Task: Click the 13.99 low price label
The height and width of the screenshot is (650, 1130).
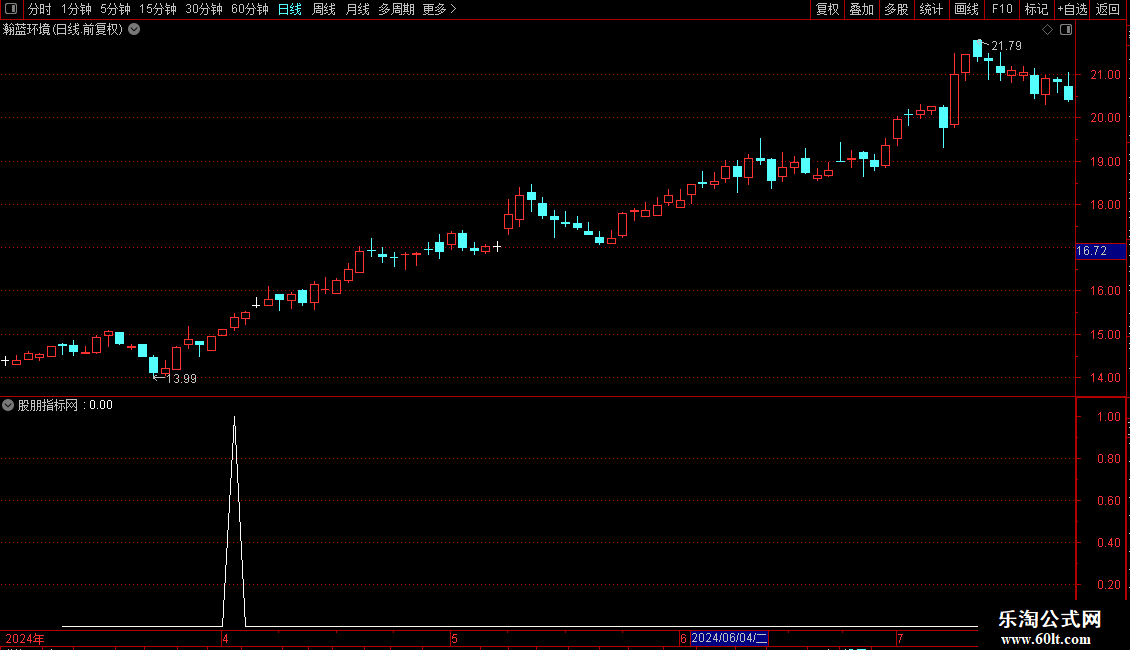Action: [x=181, y=379]
